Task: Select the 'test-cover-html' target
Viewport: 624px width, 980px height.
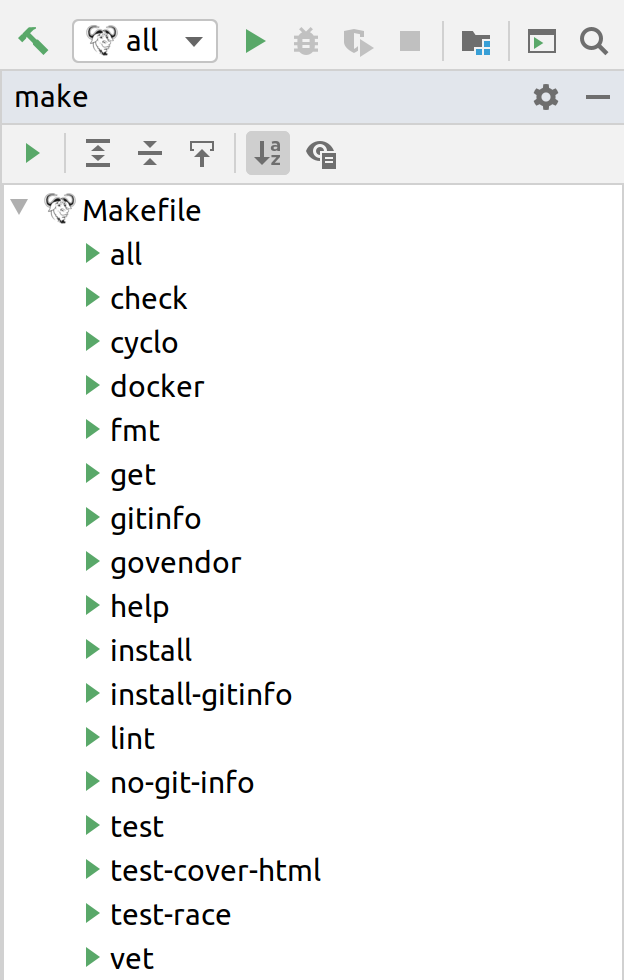Action: pos(215,870)
